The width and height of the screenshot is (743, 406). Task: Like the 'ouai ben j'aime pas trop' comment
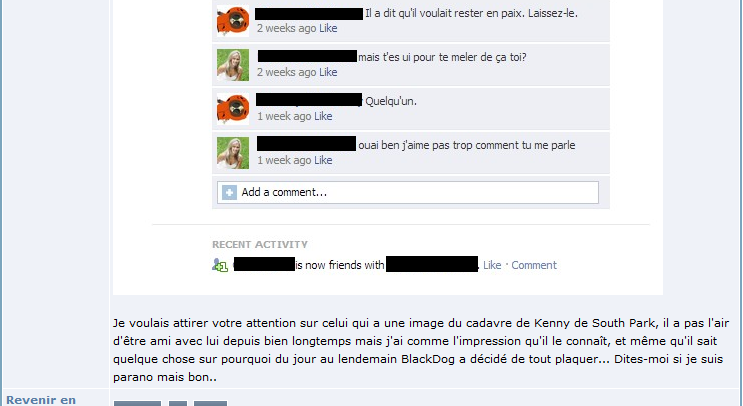(x=323, y=161)
